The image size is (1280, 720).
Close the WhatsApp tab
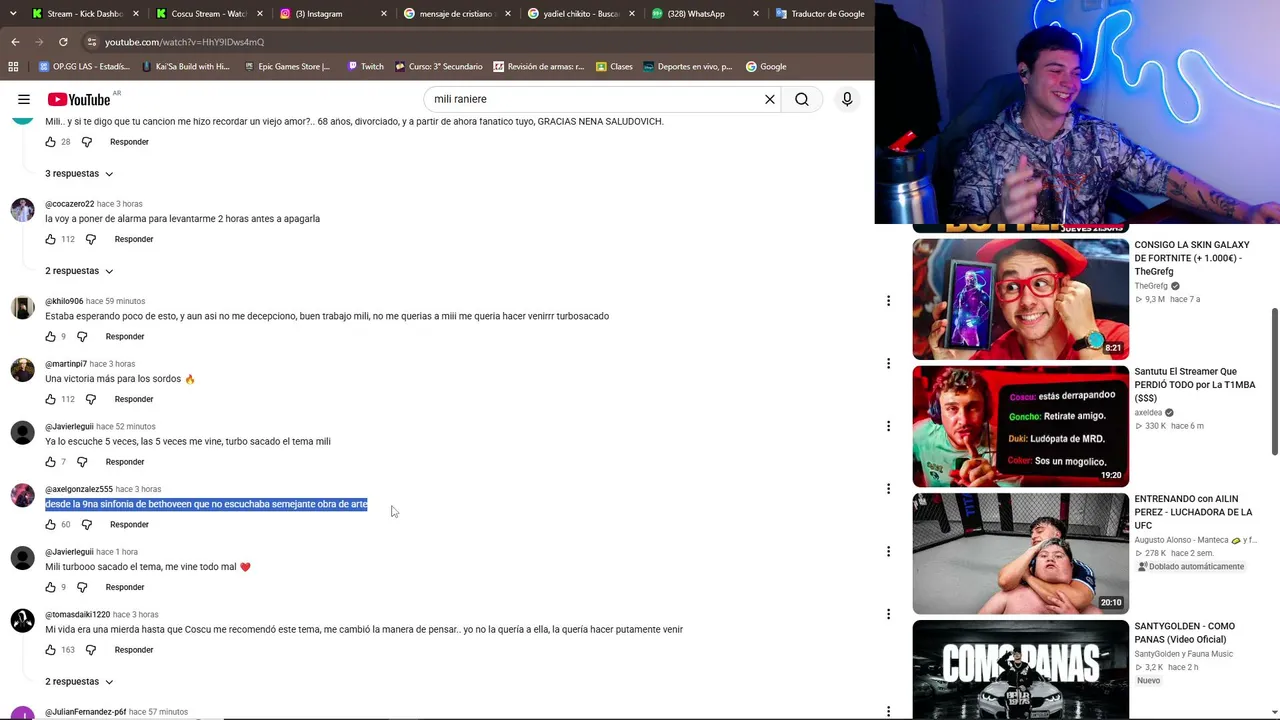coord(755,14)
